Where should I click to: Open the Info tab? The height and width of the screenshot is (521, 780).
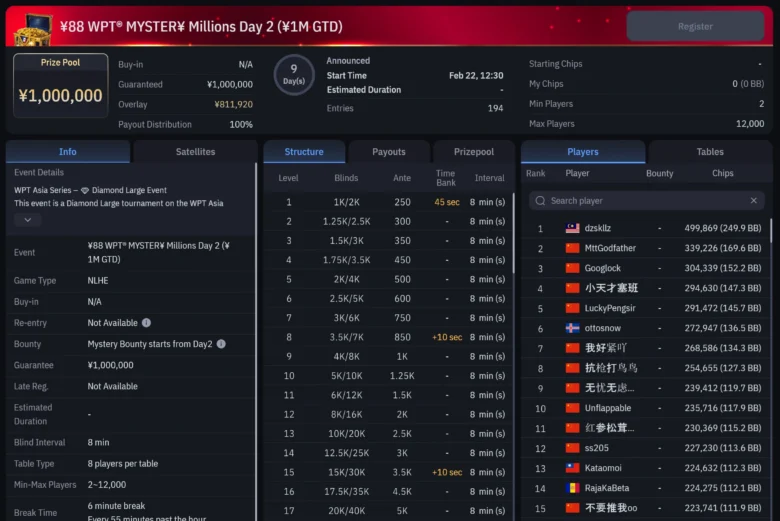tap(68, 152)
